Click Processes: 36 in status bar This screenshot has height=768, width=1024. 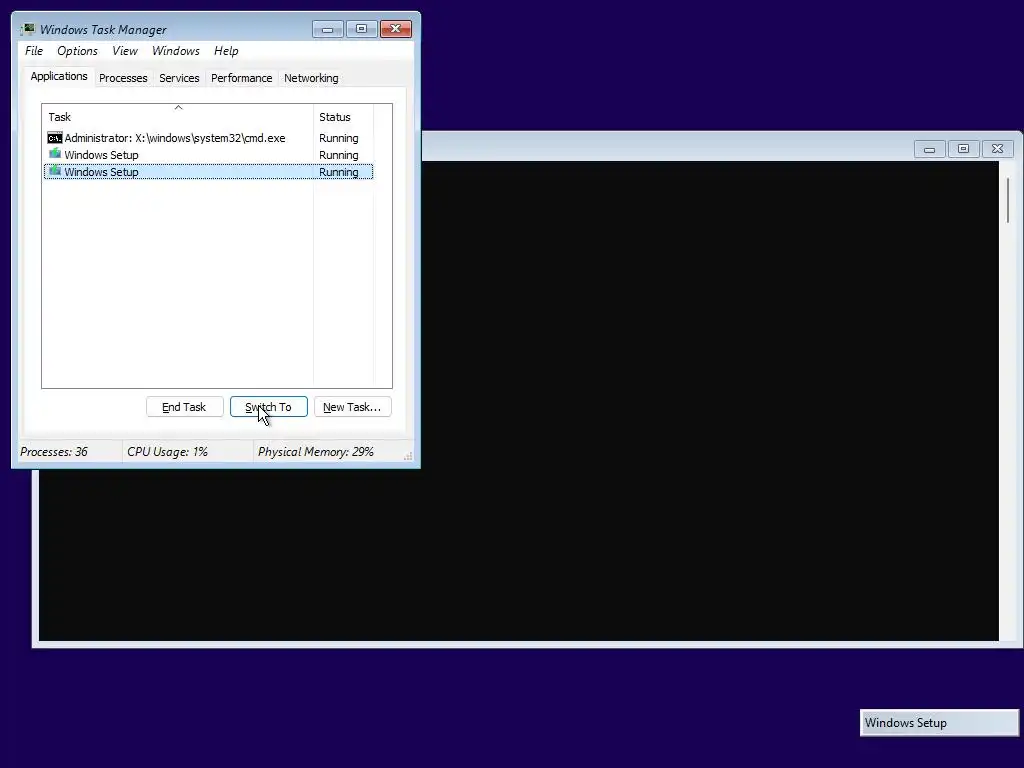coord(54,452)
